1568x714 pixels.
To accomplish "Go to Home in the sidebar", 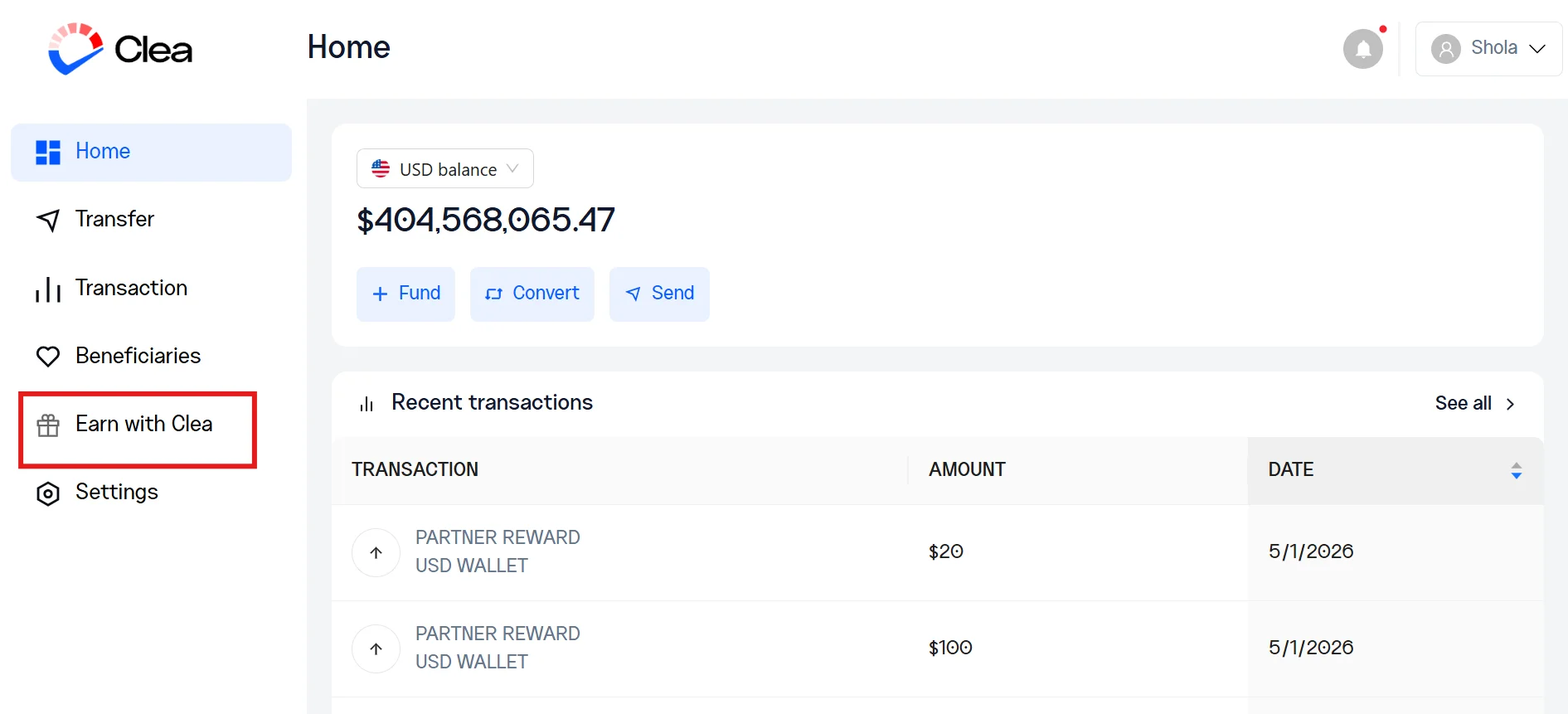I will click(x=151, y=153).
